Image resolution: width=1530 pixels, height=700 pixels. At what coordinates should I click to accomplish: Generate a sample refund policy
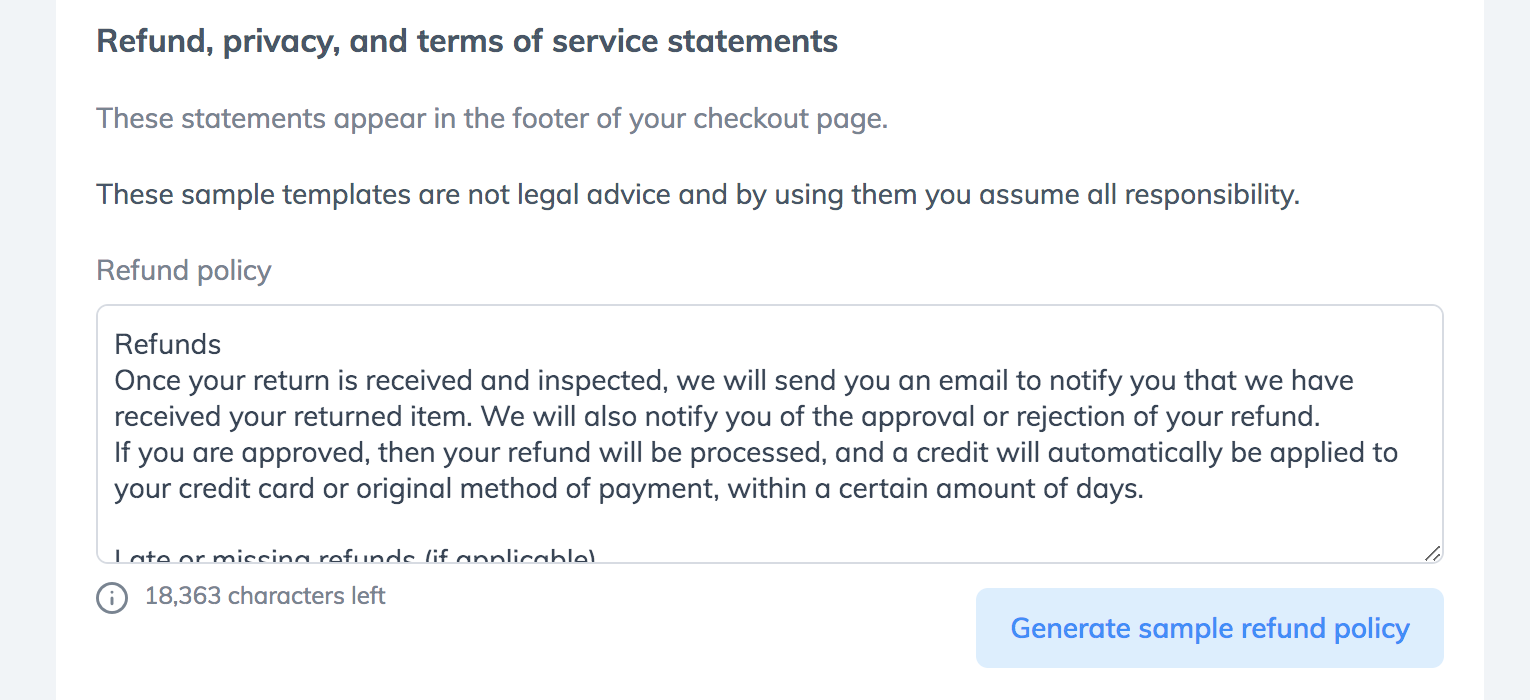(x=1210, y=628)
